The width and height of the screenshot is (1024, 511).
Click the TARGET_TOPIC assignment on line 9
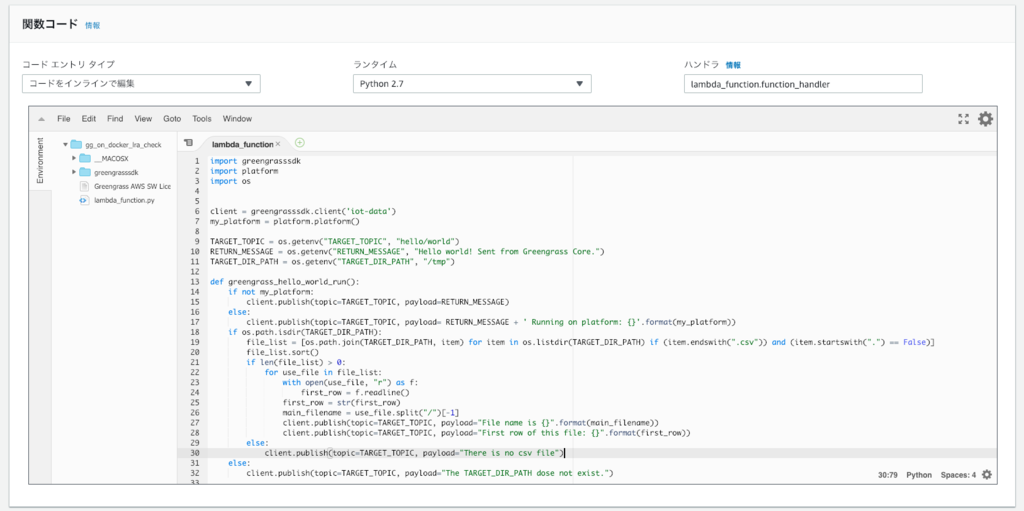tap(335, 242)
